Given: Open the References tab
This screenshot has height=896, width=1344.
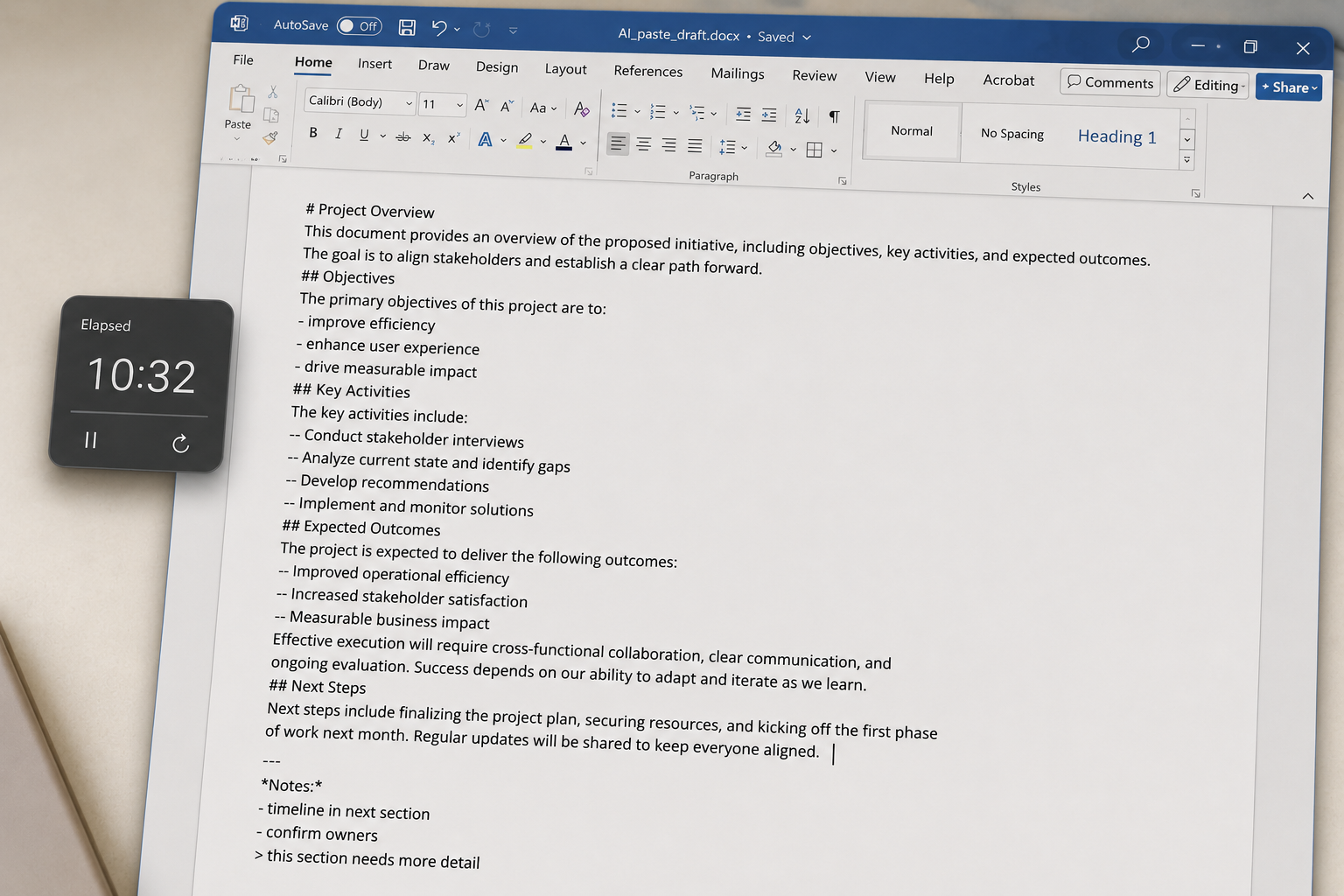Looking at the screenshot, I should click(x=647, y=71).
